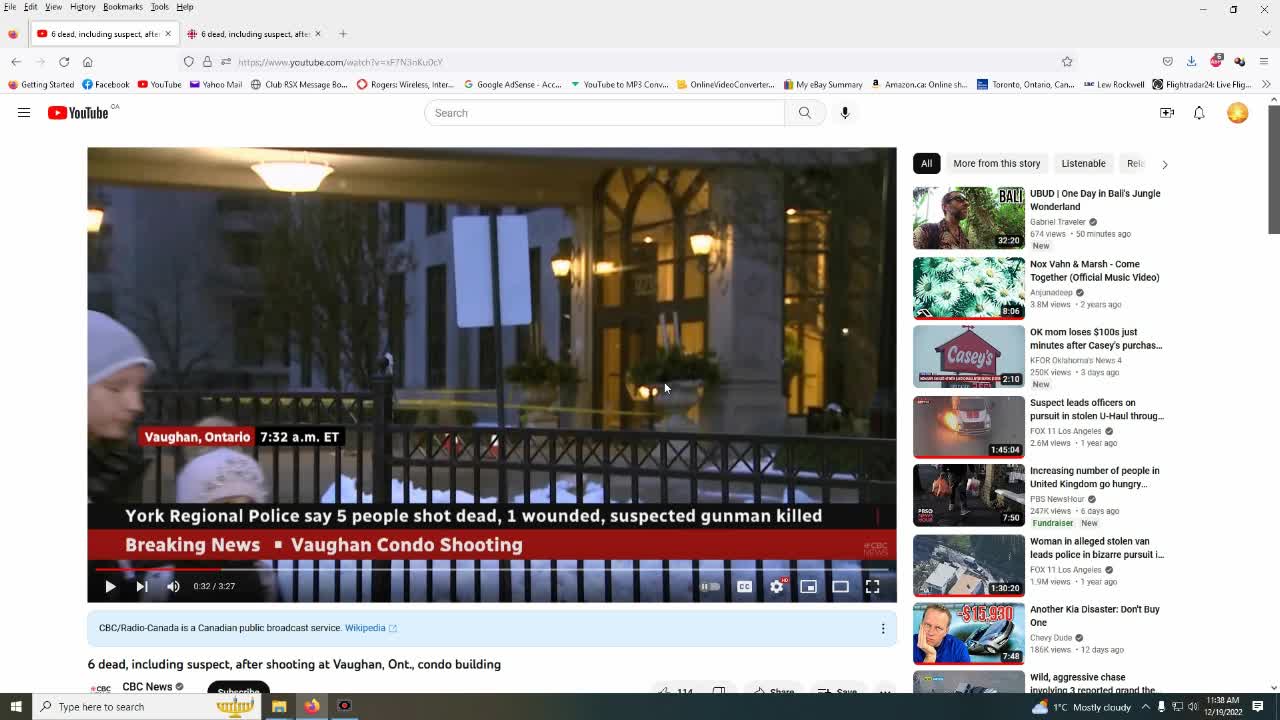1280x720 pixels.
Task: Close the first YouTube tab
Action: (168, 34)
